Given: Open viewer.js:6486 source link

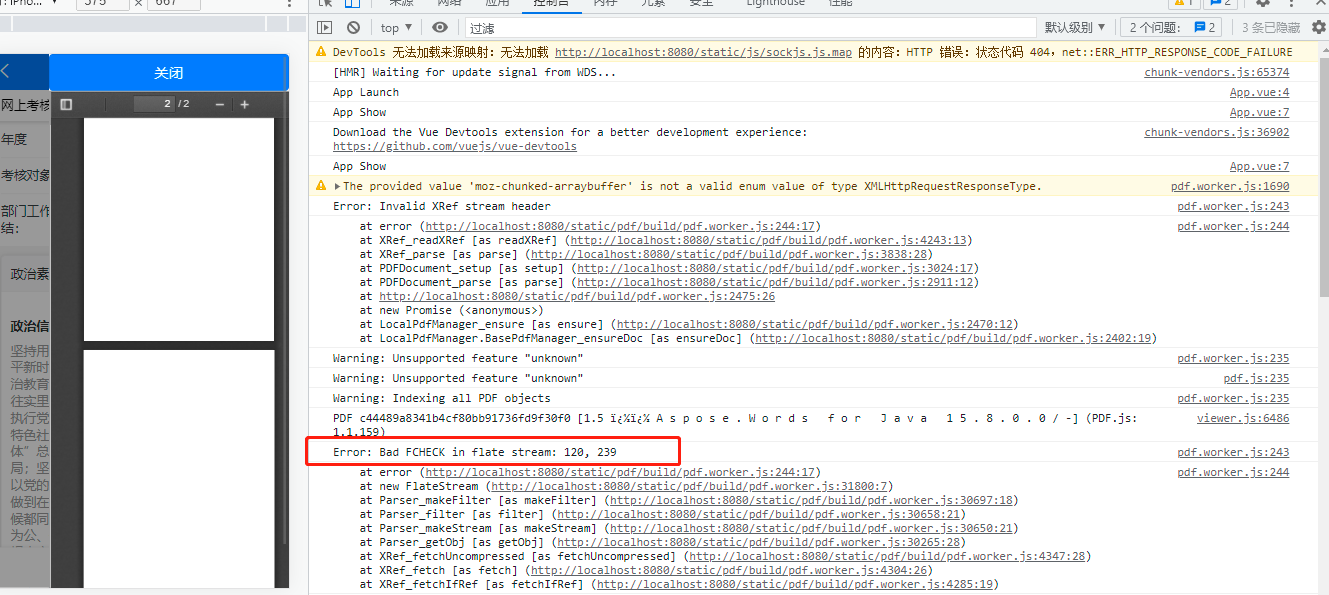Looking at the screenshot, I should pos(1243,418).
